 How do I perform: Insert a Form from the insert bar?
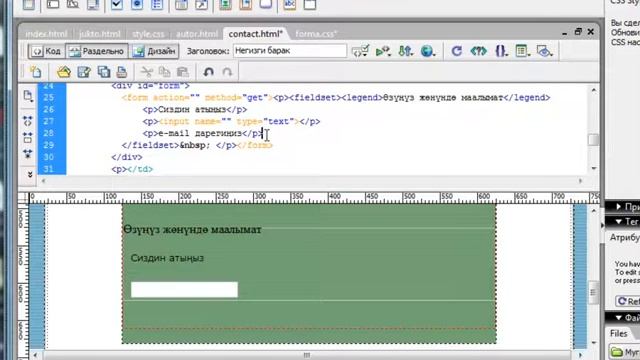[29, 4]
